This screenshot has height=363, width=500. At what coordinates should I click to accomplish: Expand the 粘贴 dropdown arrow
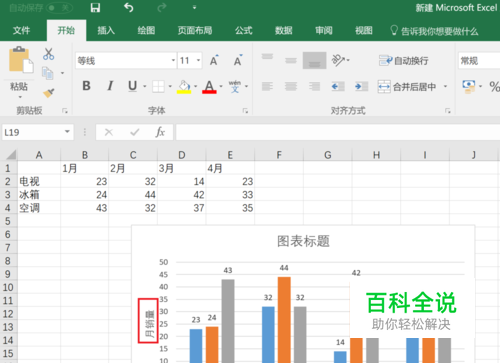20,97
